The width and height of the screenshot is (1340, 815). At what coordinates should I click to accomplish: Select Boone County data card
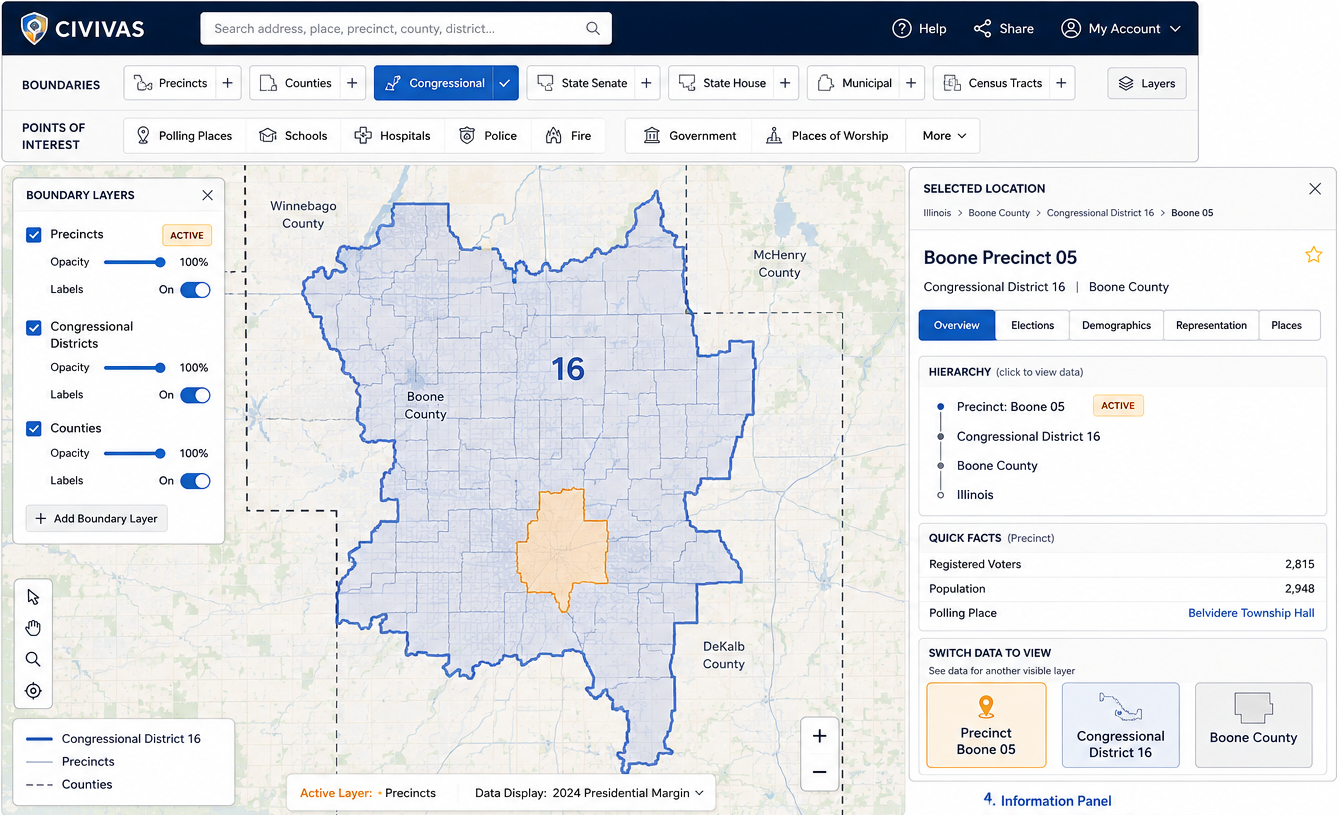(x=1253, y=725)
